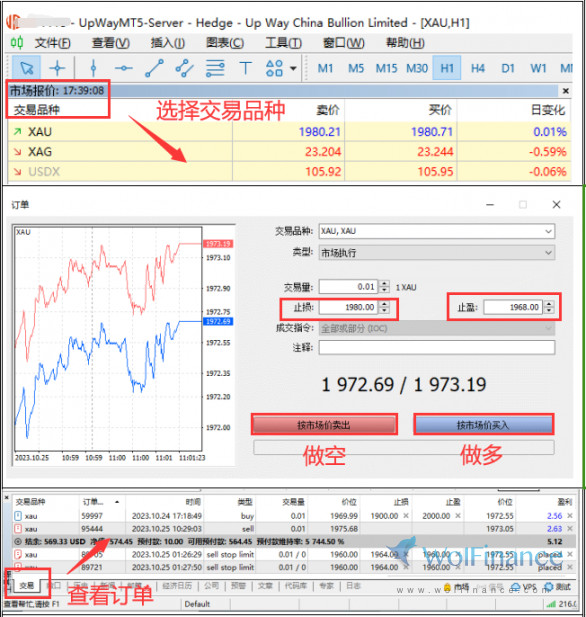Switch chart to W1 timeframe
The width and height of the screenshot is (586, 617).
click(538, 68)
